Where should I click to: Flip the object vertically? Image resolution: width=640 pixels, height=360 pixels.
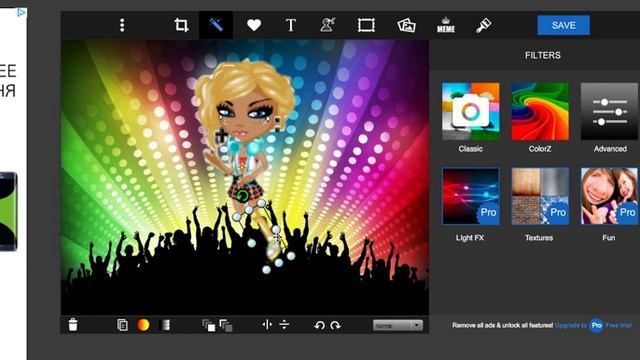point(284,324)
